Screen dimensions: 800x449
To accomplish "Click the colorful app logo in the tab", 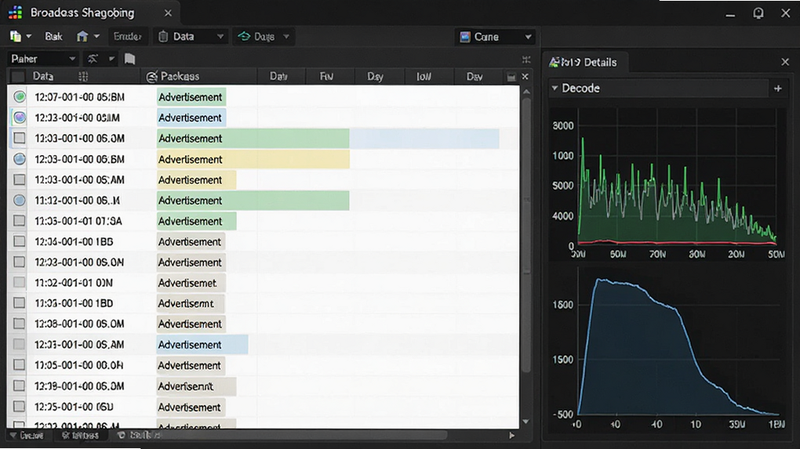I will tap(15, 13).
